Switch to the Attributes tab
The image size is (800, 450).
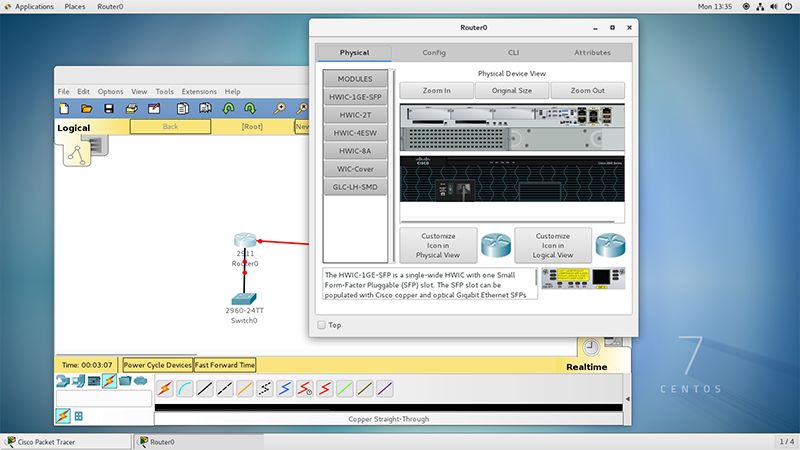(592, 53)
